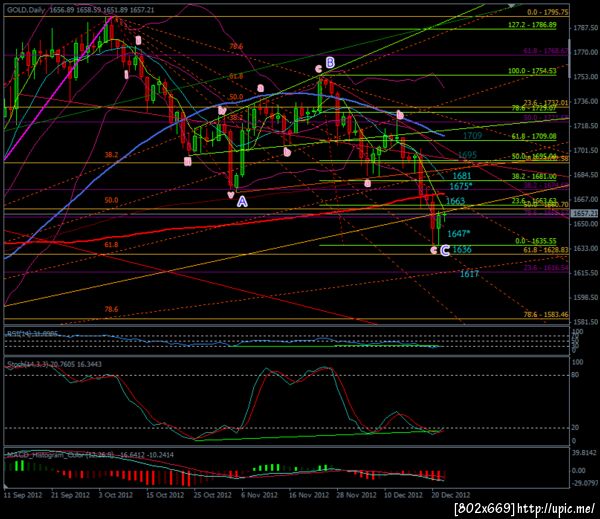Select the '0.0 - 1795.75' Fibonacci label

point(548,12)
